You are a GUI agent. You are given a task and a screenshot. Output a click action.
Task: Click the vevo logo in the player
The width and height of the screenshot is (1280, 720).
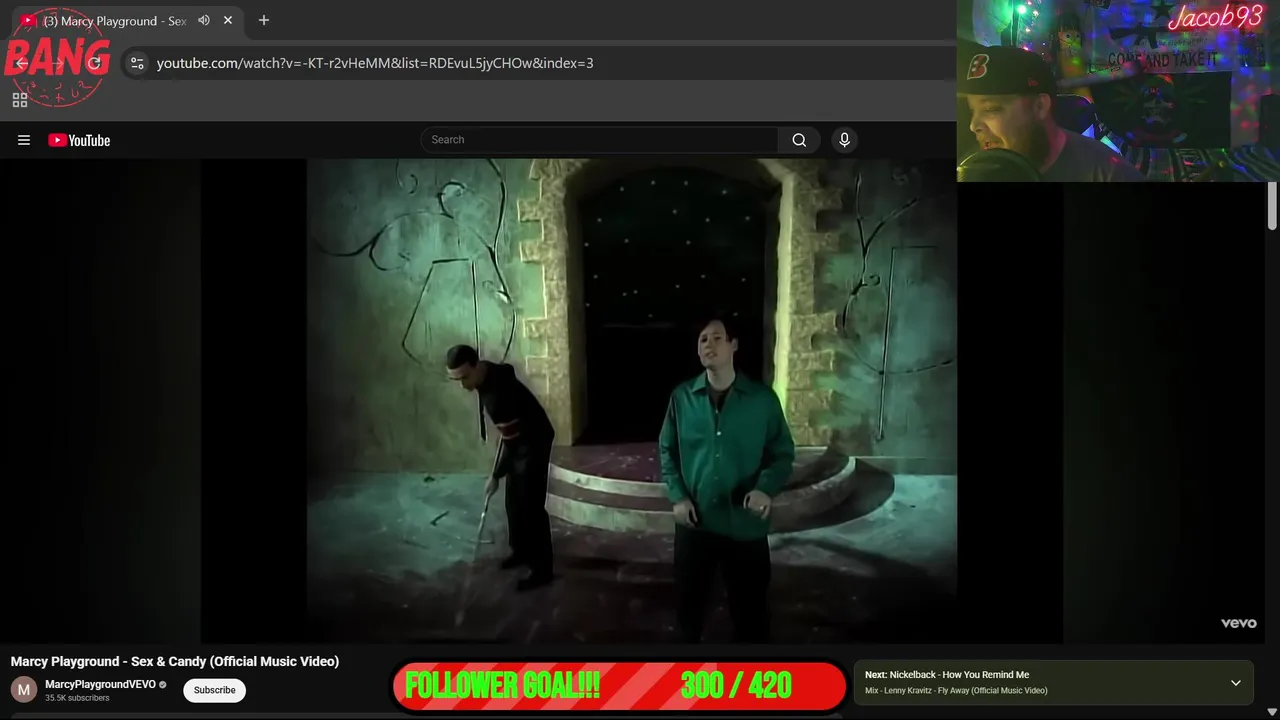1238,623
